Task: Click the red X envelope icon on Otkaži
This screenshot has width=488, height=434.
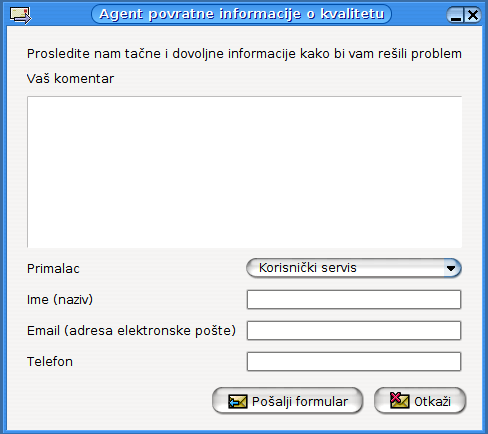Action: [400, 401]
